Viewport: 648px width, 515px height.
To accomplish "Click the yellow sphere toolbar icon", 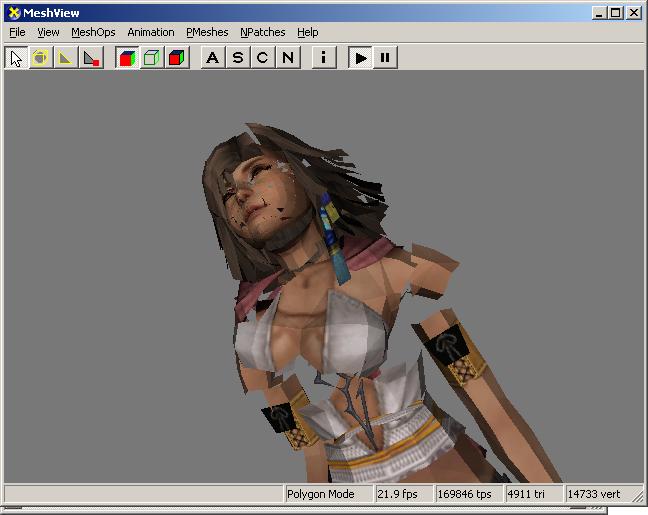I will [41, 57].
